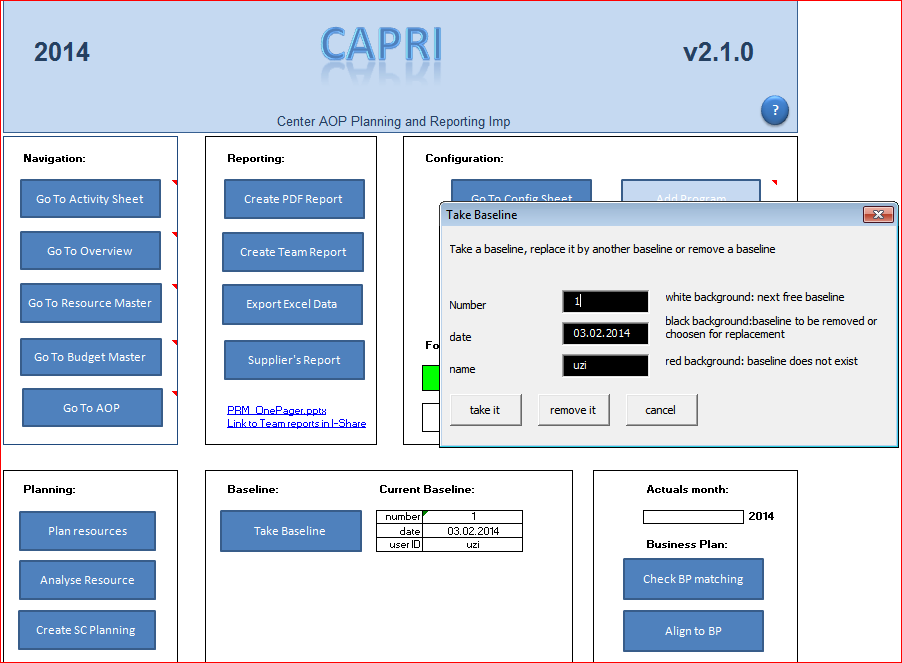902x663 pixels.
Task: Click the v2.1.0 version label
Action: [718, 52]
